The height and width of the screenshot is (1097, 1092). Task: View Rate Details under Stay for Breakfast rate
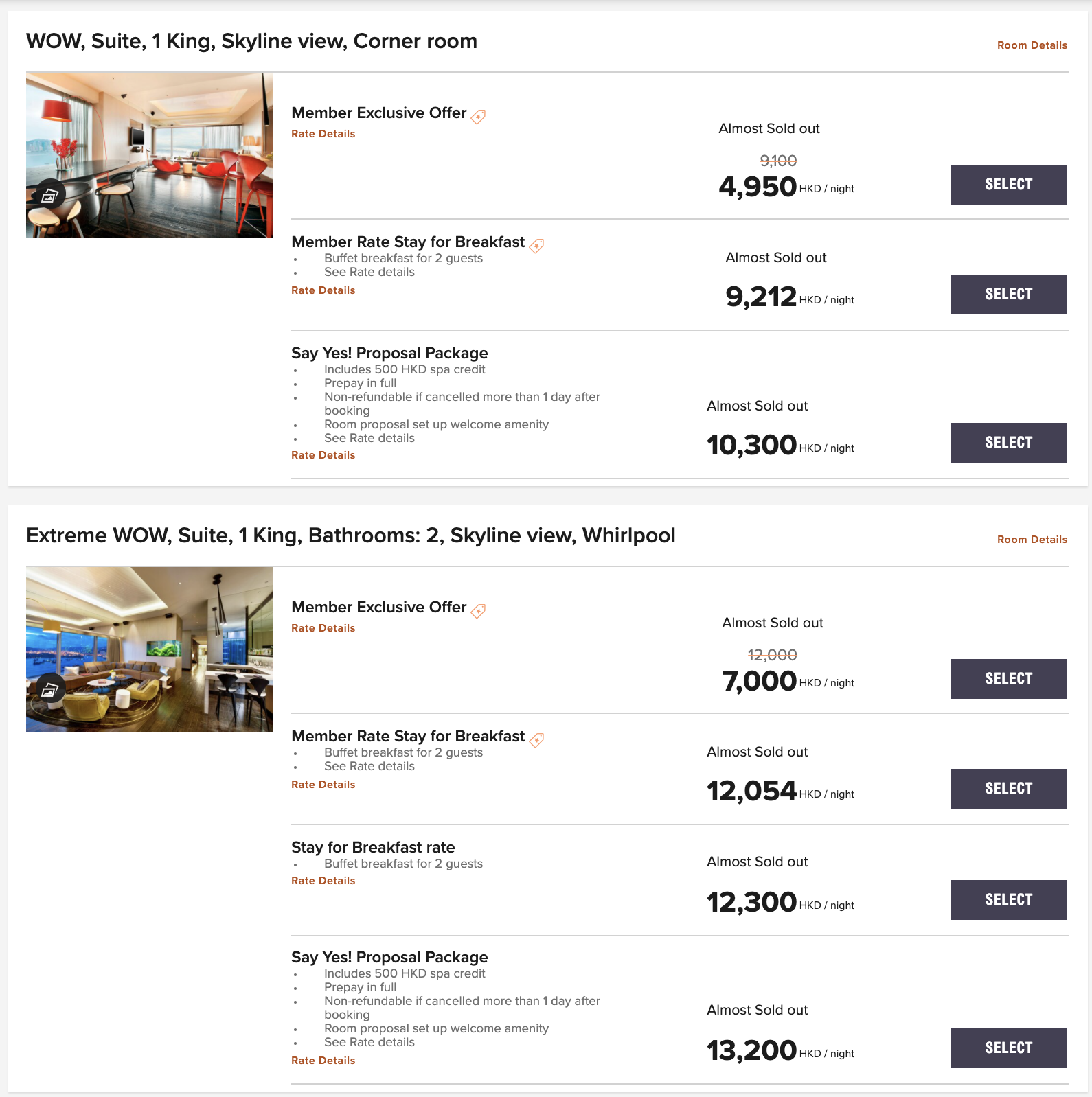tap(323, 881)
